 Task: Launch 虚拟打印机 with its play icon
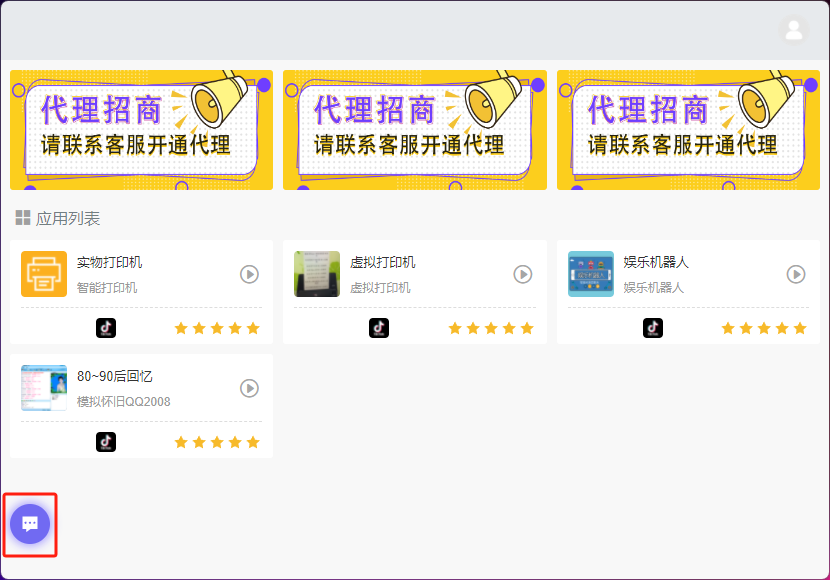(523, 274)
